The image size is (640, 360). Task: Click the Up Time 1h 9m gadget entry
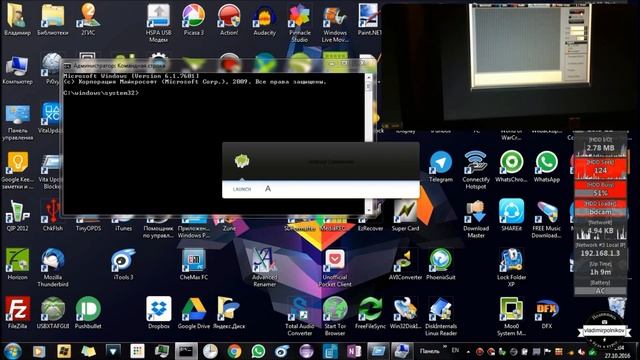coord(600,268)
